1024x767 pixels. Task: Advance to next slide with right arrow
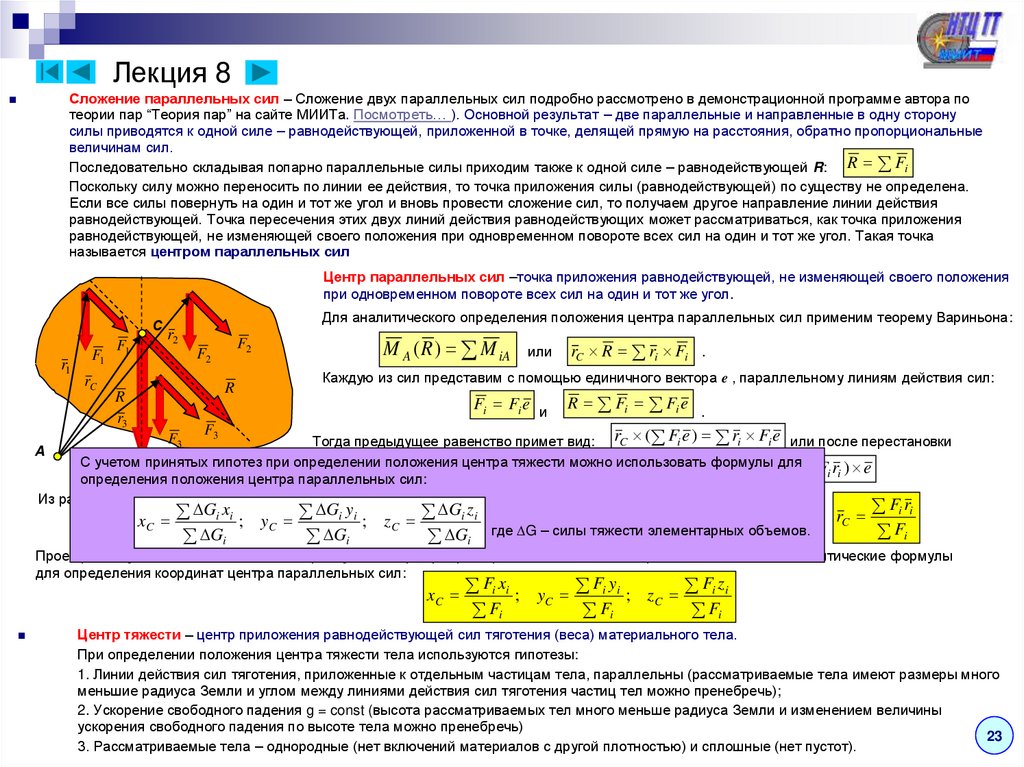tap(261, 72)
